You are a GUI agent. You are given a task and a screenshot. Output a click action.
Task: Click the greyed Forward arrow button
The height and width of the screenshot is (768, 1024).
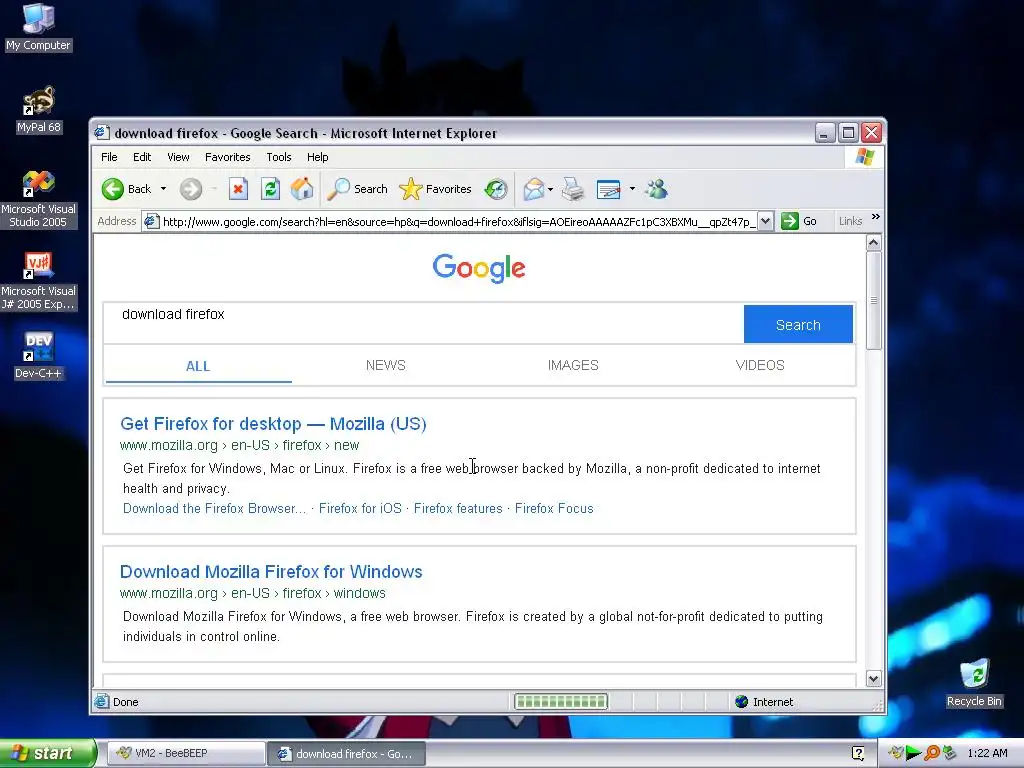(191, 189)
